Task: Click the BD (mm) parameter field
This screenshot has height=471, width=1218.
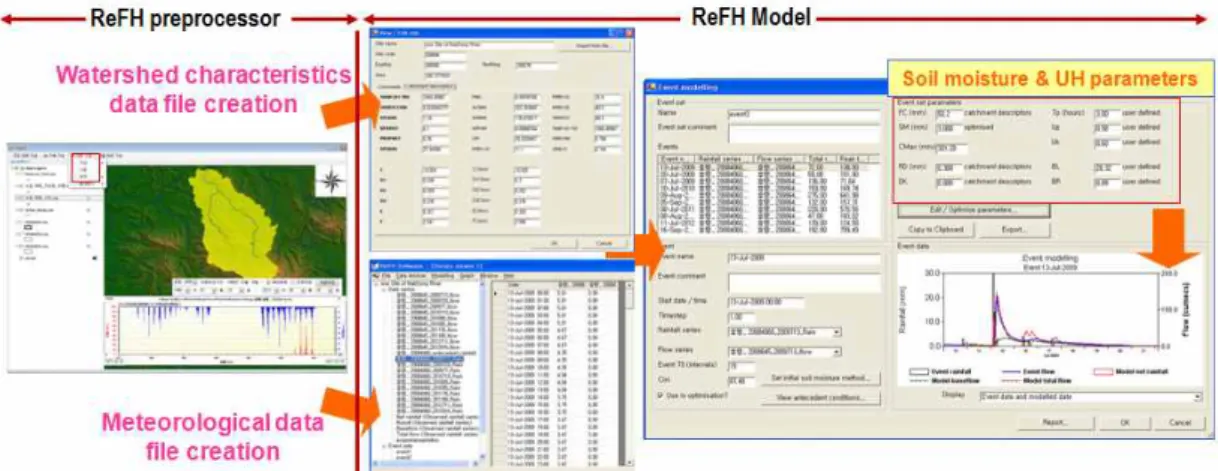Action: coord(948,167)
